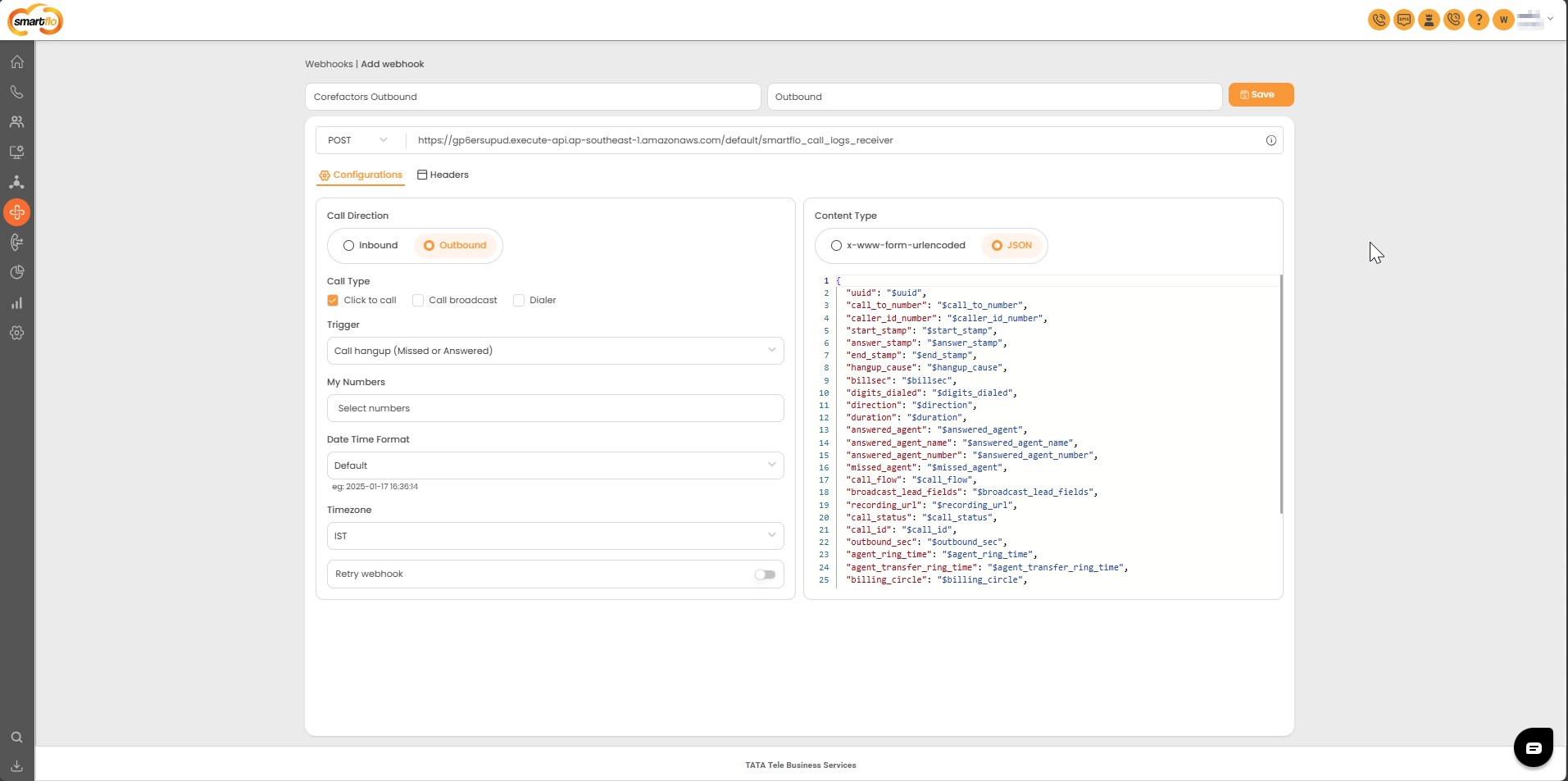Open the My Numbers select field
1568x781 pixels.
pyautogui.click(x=556, y=408)
